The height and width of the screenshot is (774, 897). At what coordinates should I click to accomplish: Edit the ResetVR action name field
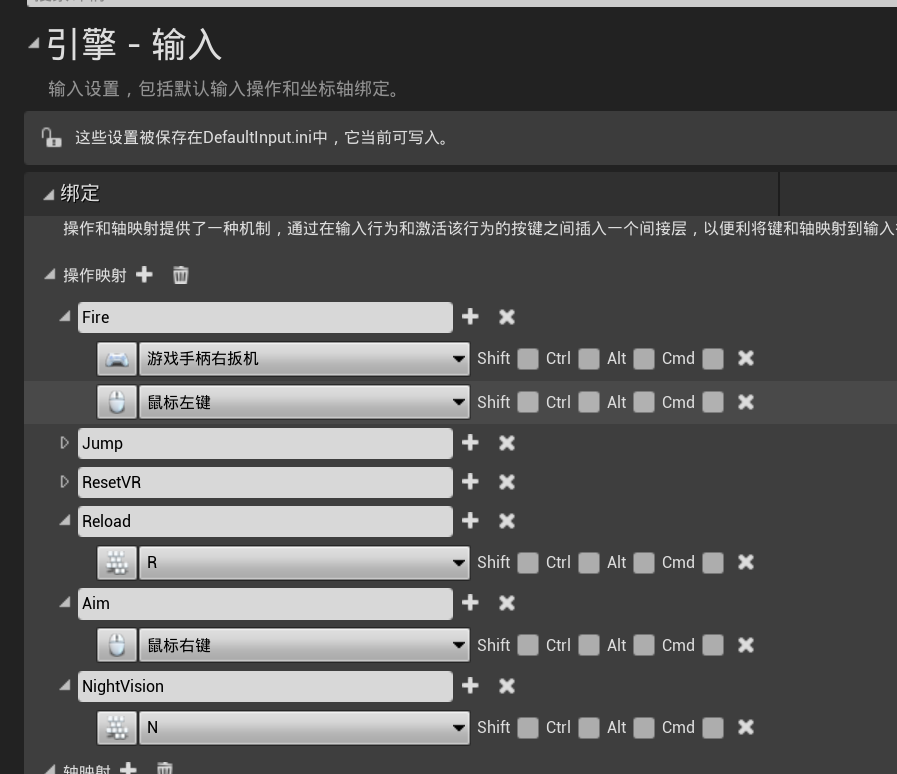point(265,482)
